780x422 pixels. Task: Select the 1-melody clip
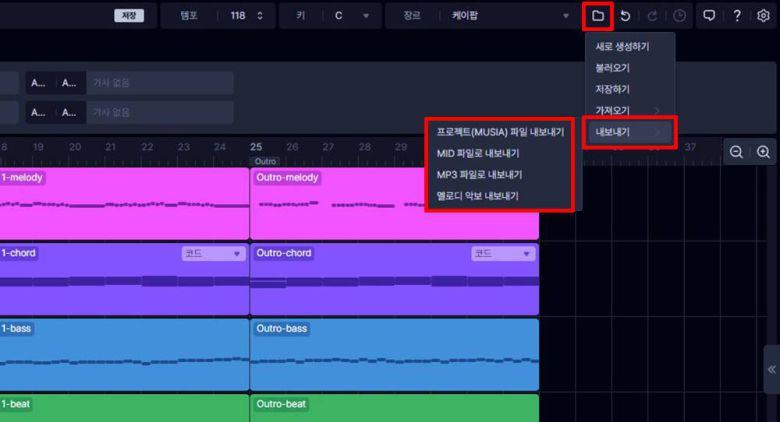(124, 204)
